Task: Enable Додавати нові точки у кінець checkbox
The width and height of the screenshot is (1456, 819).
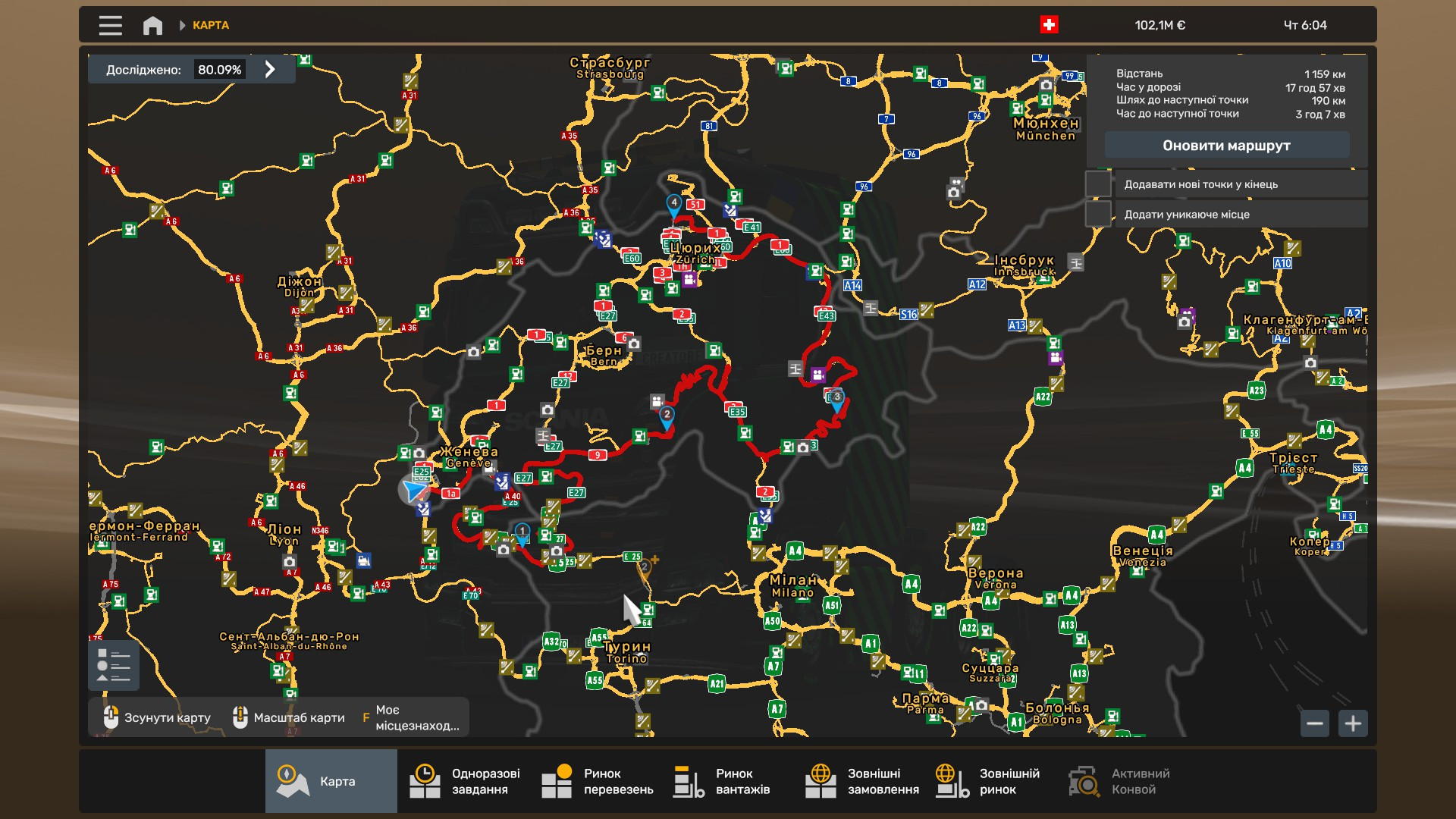Action: (x=1097, y=184)
